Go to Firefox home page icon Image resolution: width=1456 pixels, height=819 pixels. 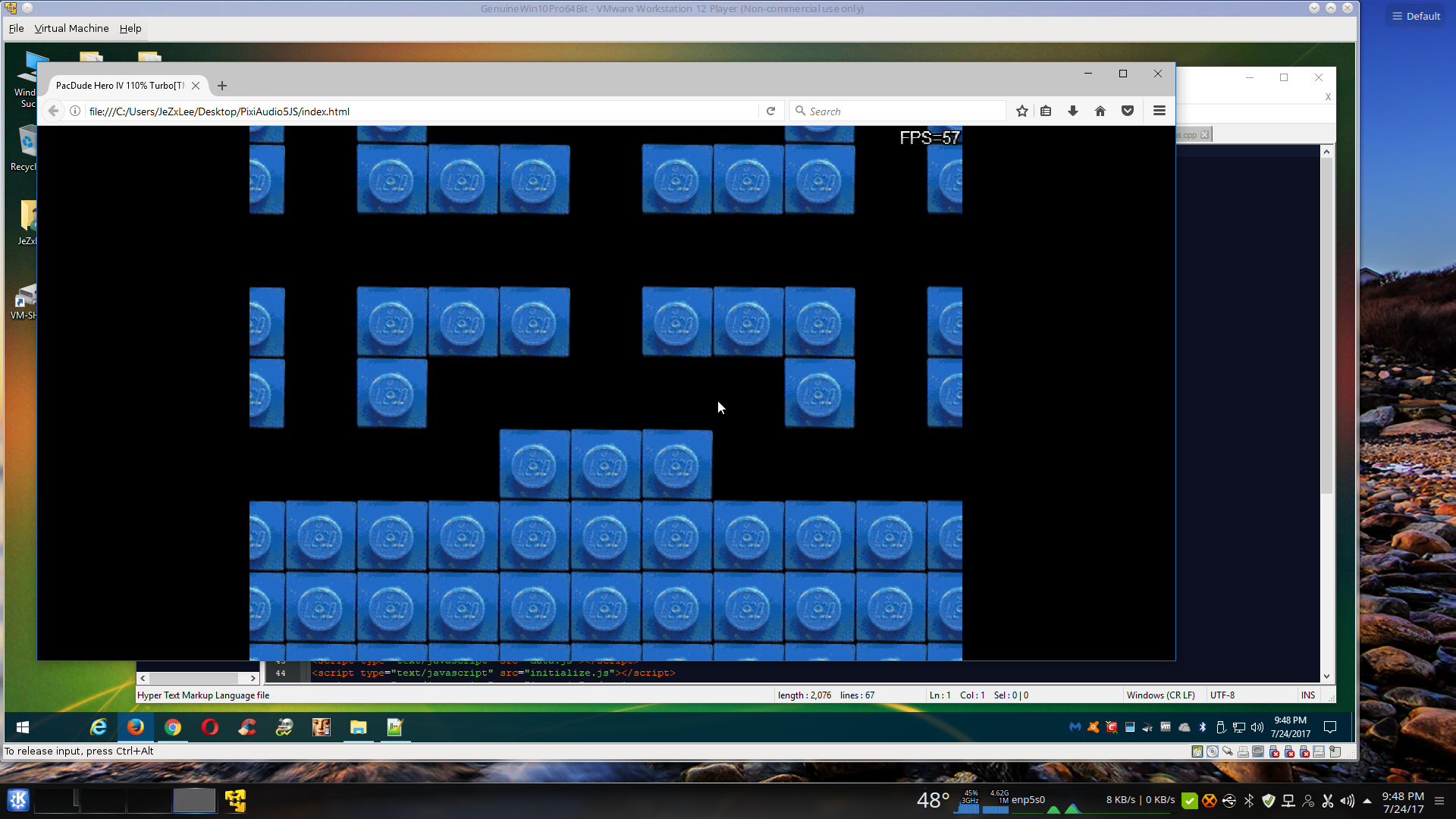coord(1100,111)
